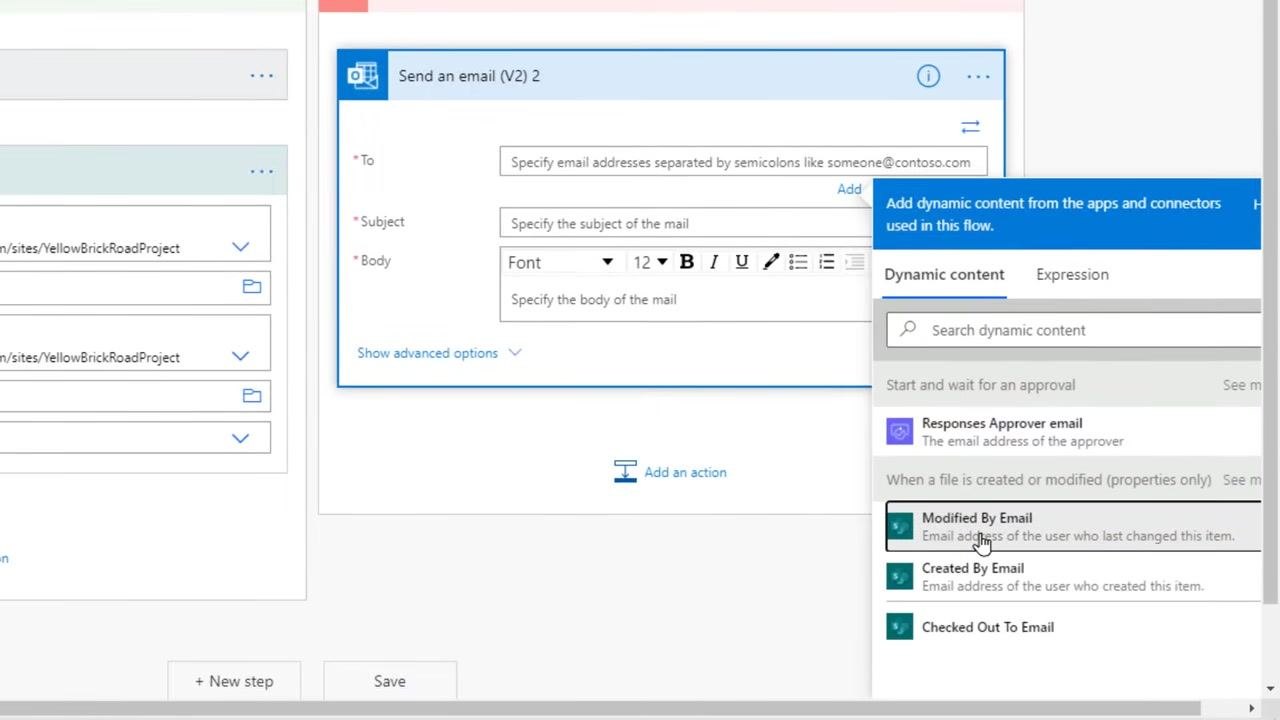This screenshot has height=720, width=1280.
Task: Open second YellowBrickRoadProject site dropdown
Action: coord(240,356)
